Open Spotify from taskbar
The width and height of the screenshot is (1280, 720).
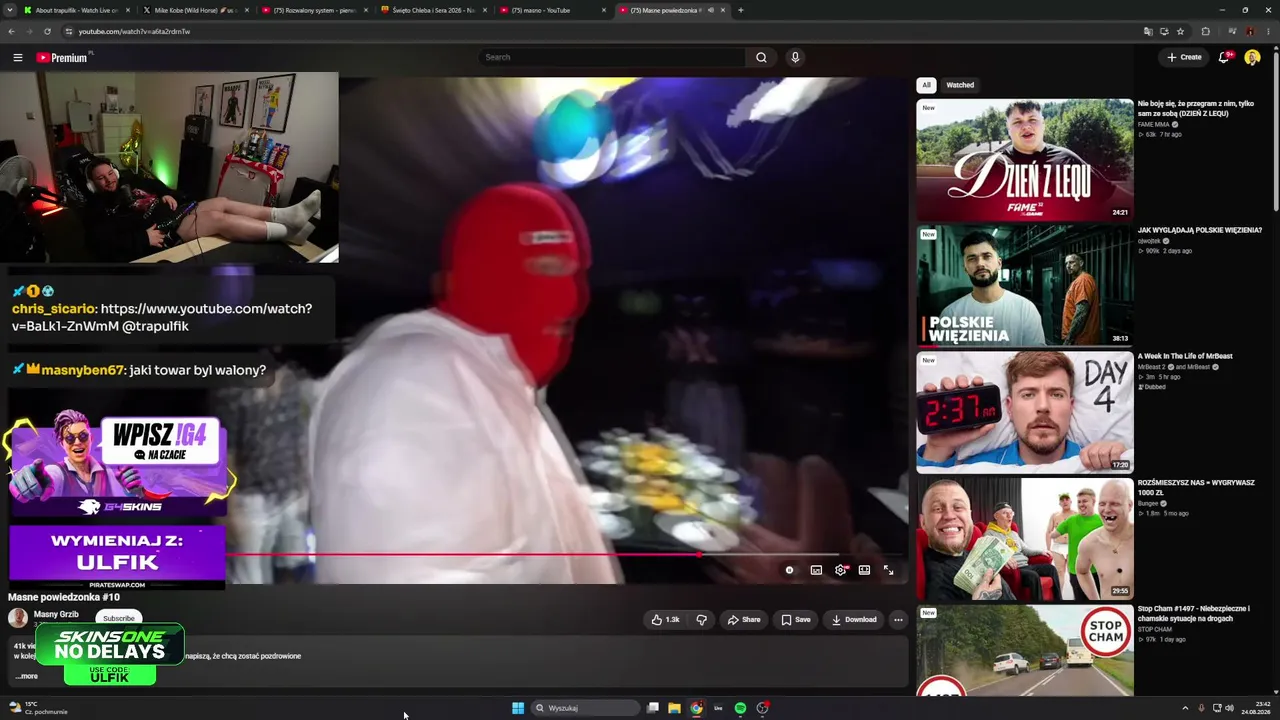(x=740, y=708)
